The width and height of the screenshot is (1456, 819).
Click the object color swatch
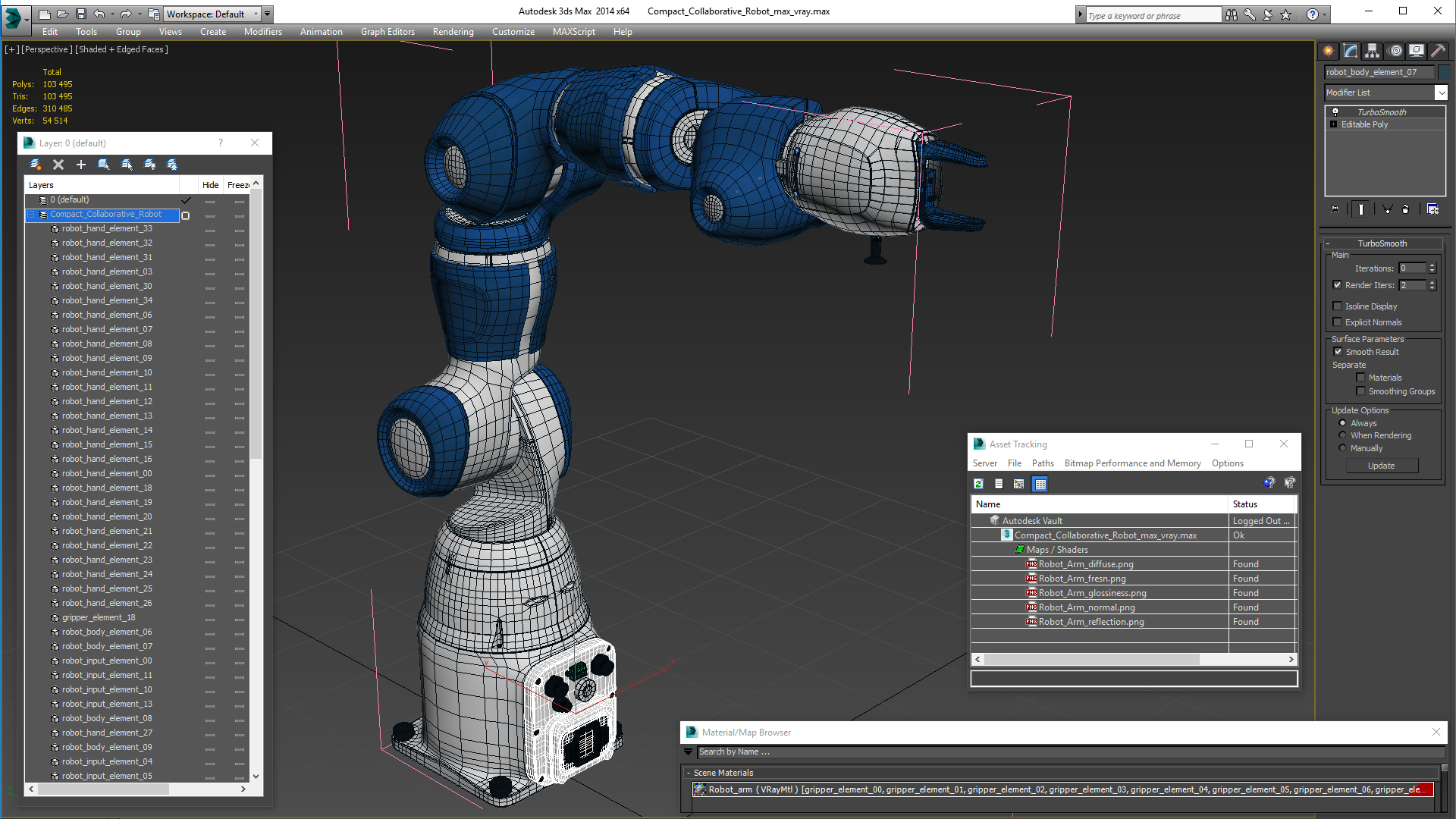(x=1443, y=72)
